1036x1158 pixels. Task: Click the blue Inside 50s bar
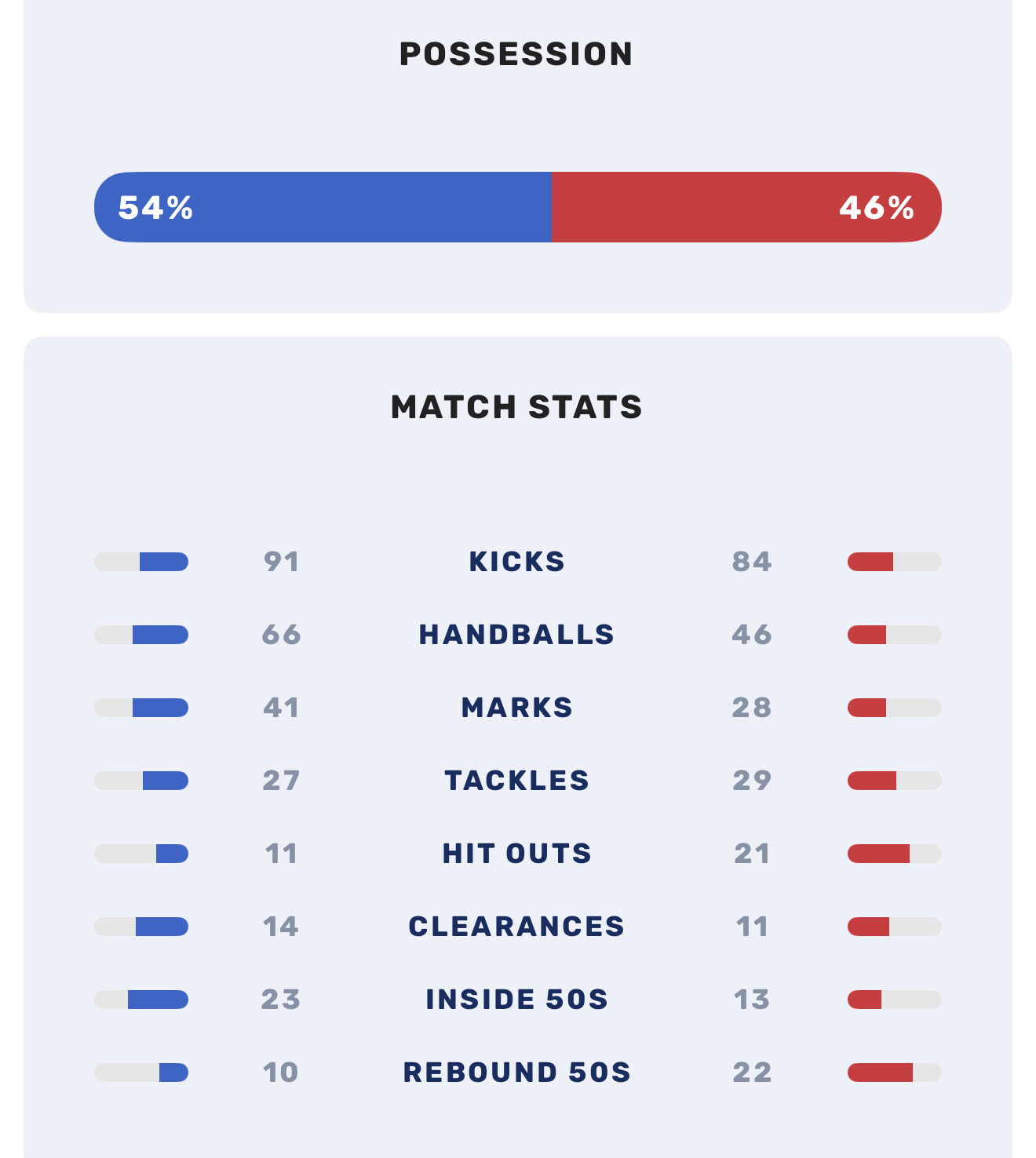click(158, 1000)
